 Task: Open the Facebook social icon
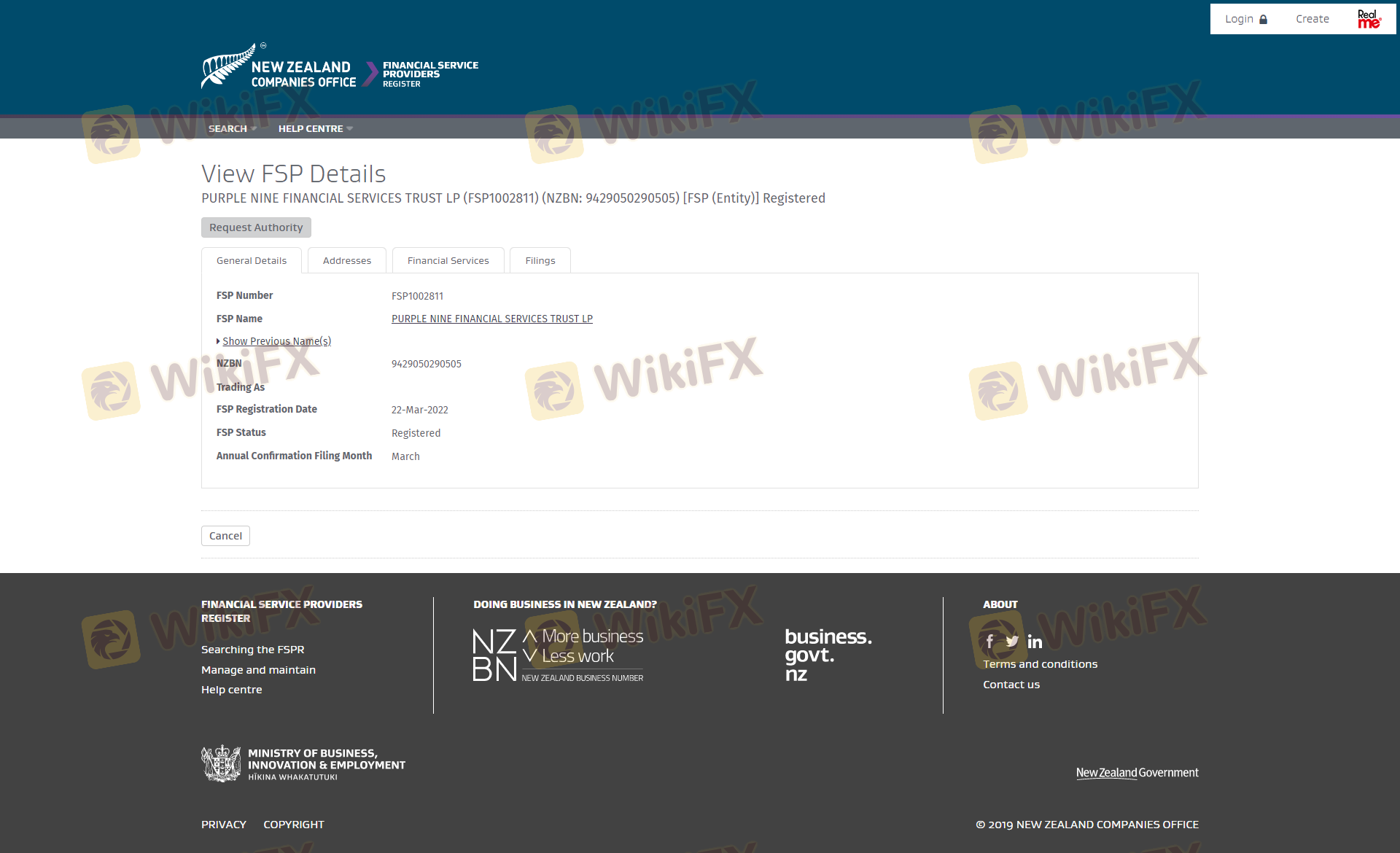click(x=989, y=642)
